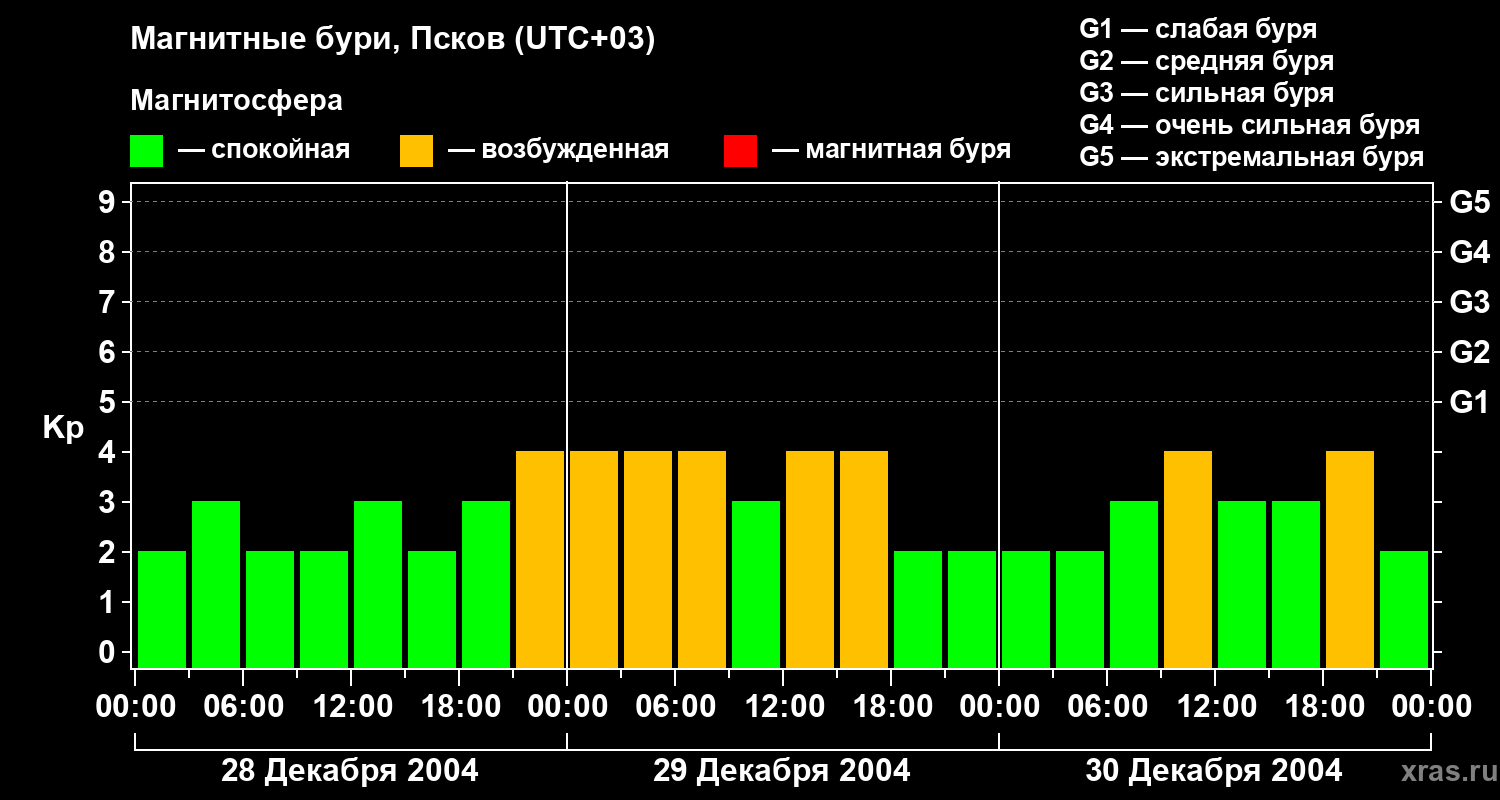Click the 30 December 00:00–03:00 green bar
The height and width of the screenshot is (800, 1500).
point(1026,609)
